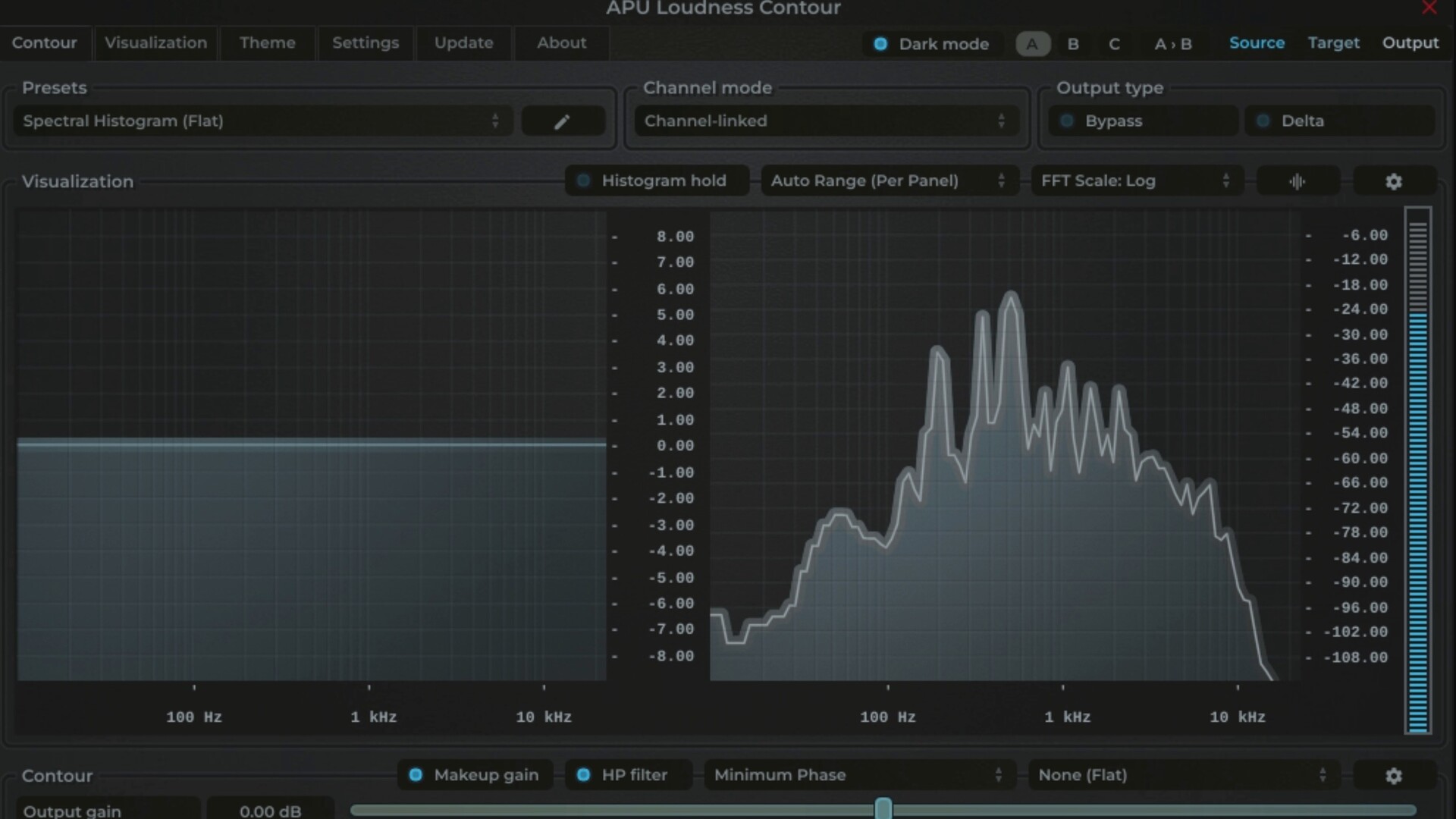Click the -6.00 spectrum scale value
Screen dimensions: 1456x819
click(x=1364, y=235)
